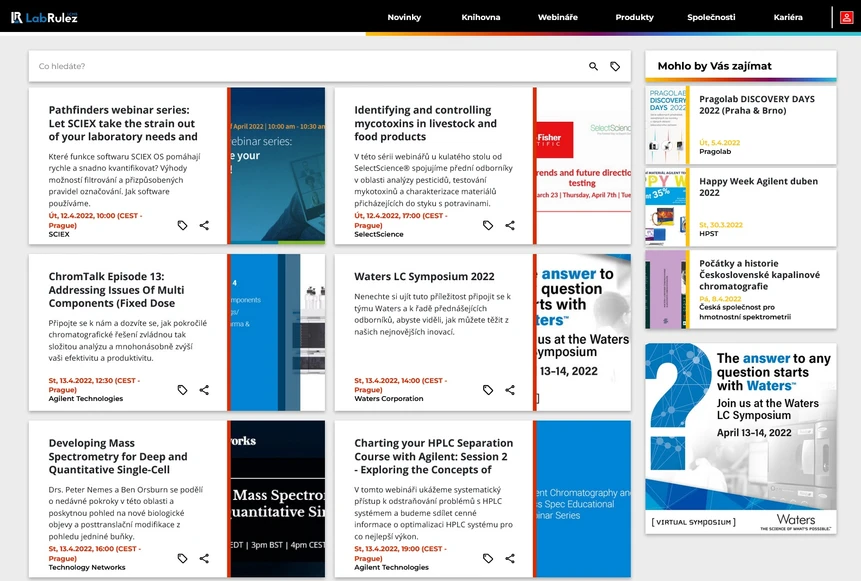Tag the Developing Mass Spectrometry webinar card
The height and width of the screenshot is (581, 861).
point(182,558)
